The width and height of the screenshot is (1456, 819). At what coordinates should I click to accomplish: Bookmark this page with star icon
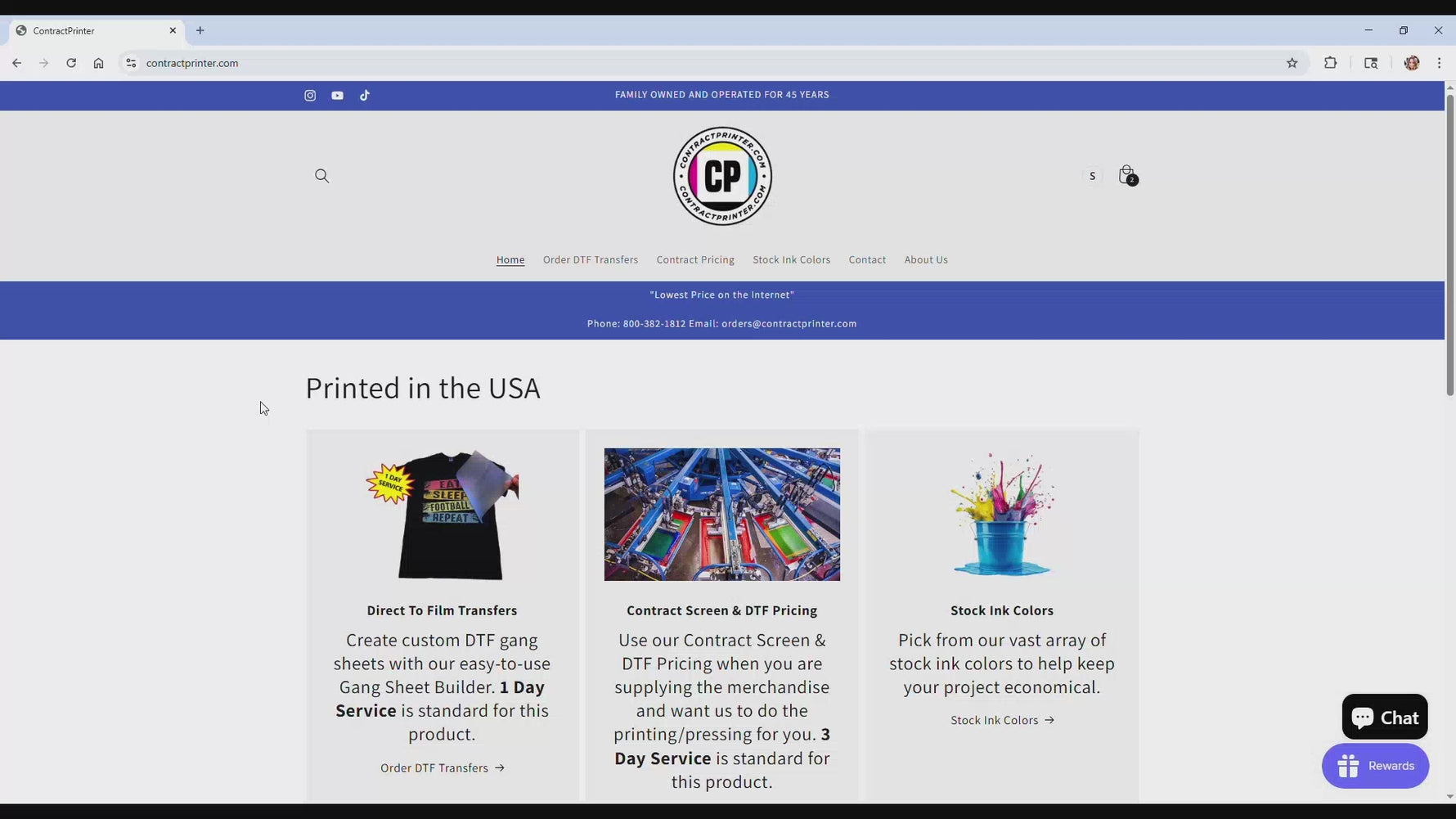[1292, 63]
